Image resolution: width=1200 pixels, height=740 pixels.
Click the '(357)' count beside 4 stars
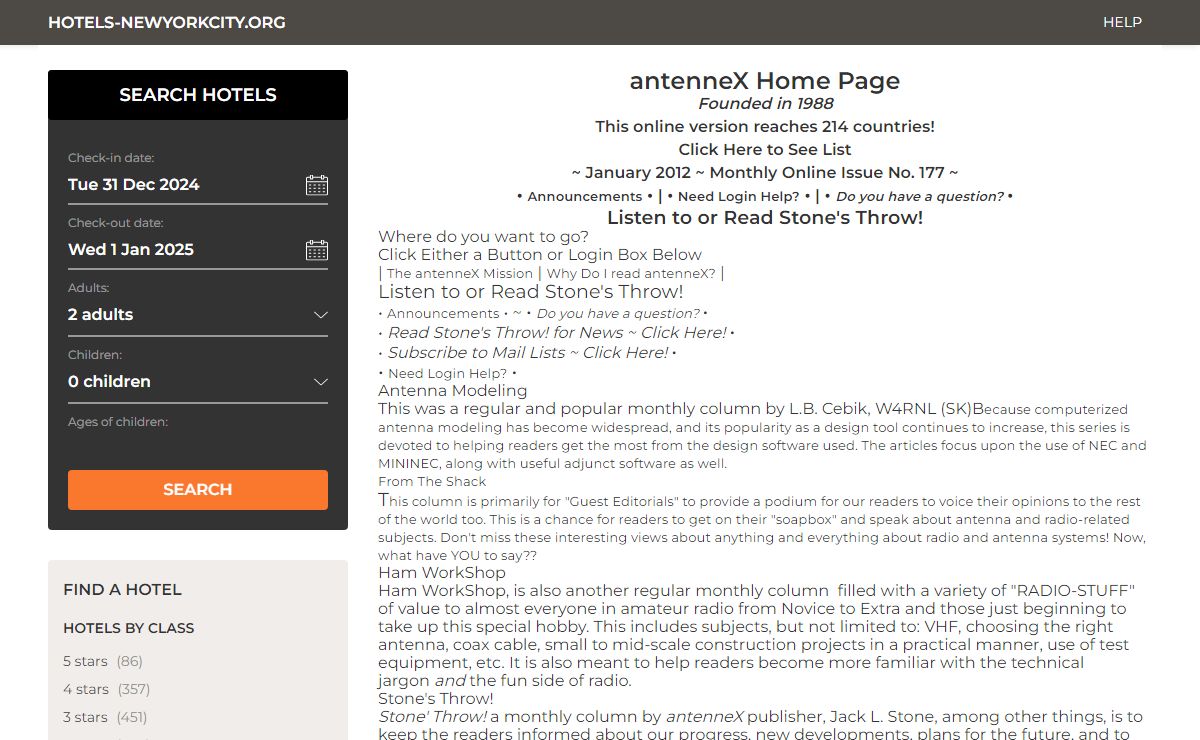pyautogui.click(x=134, y=689)
